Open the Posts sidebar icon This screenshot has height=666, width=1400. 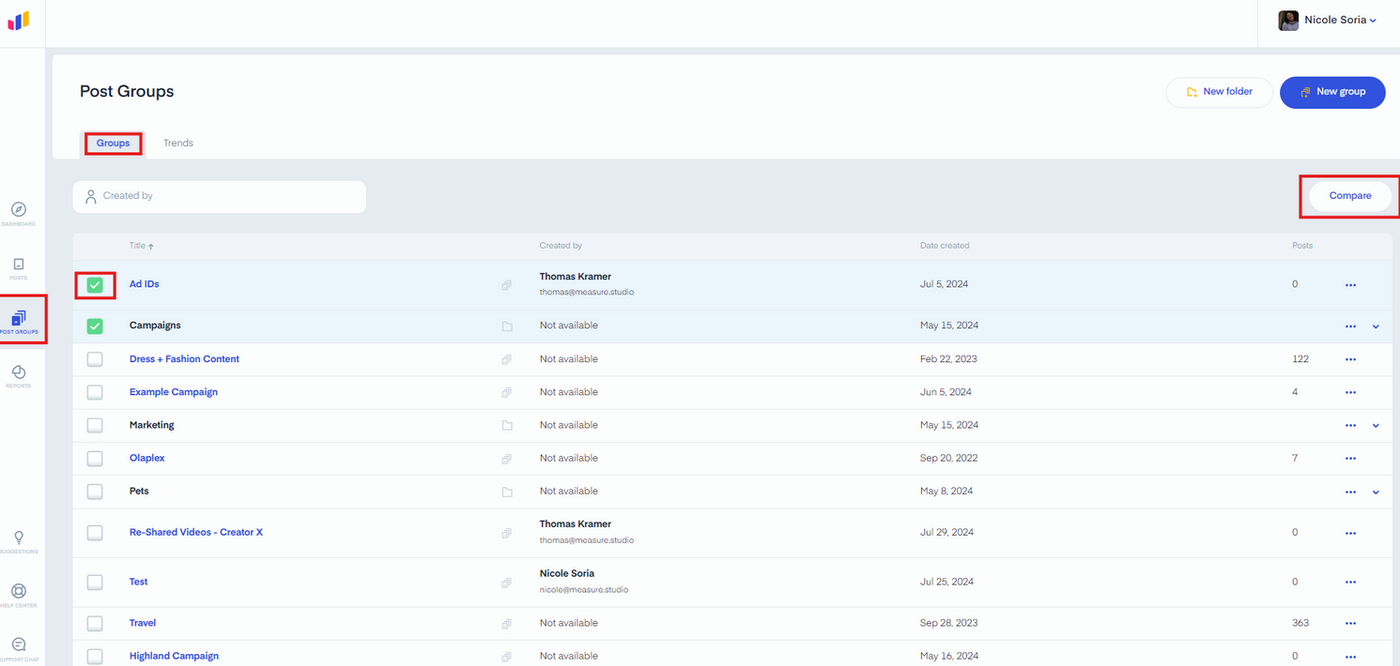18,264
